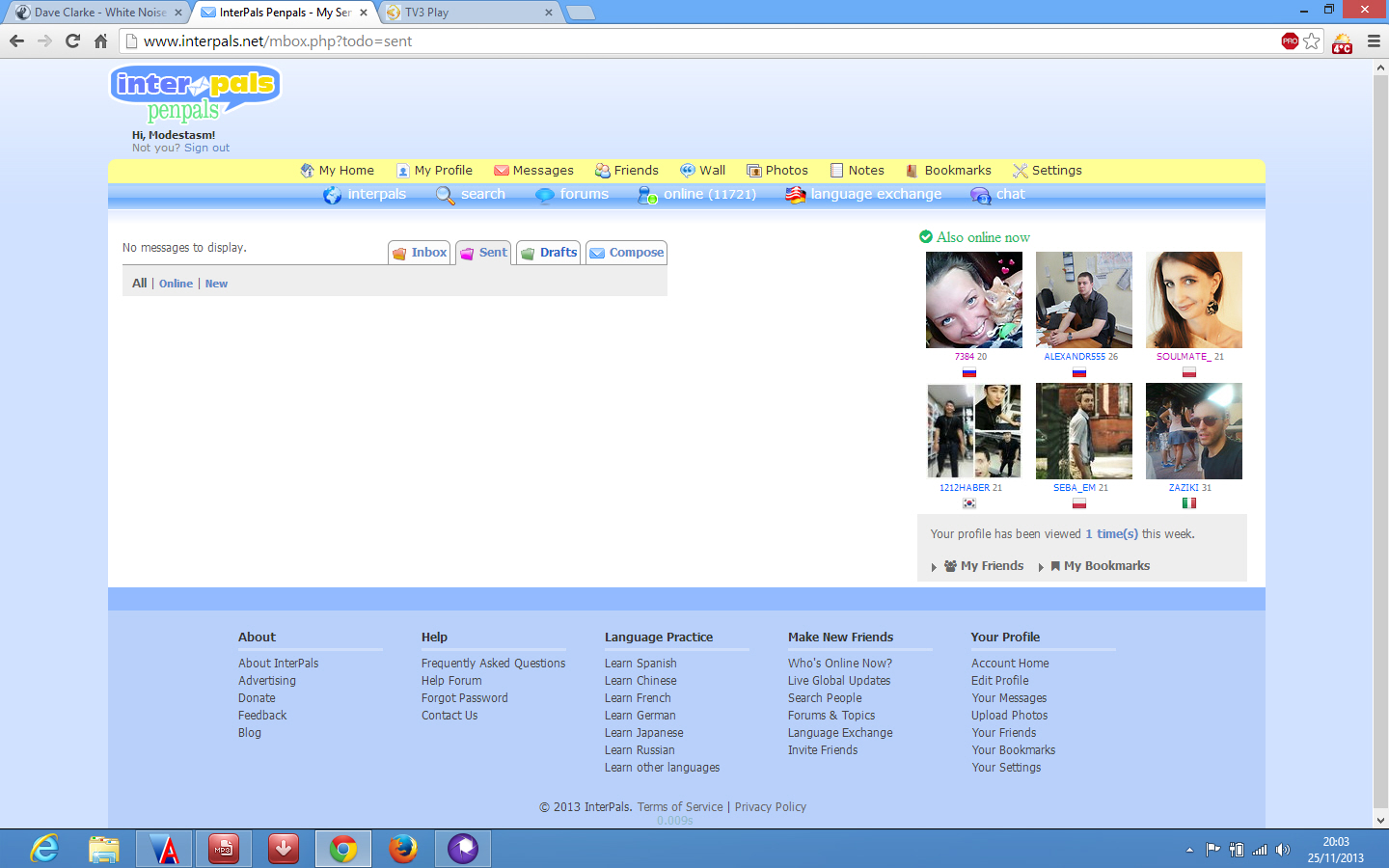Filter messages by Online
This screenshot has width=1389, height=868.
(176, 284)
